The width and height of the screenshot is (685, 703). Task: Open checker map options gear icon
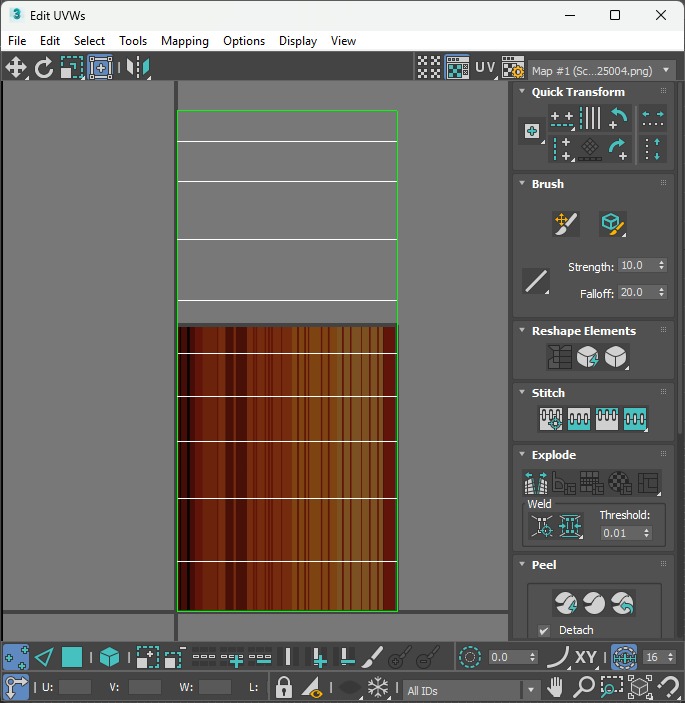click(513, 67)
